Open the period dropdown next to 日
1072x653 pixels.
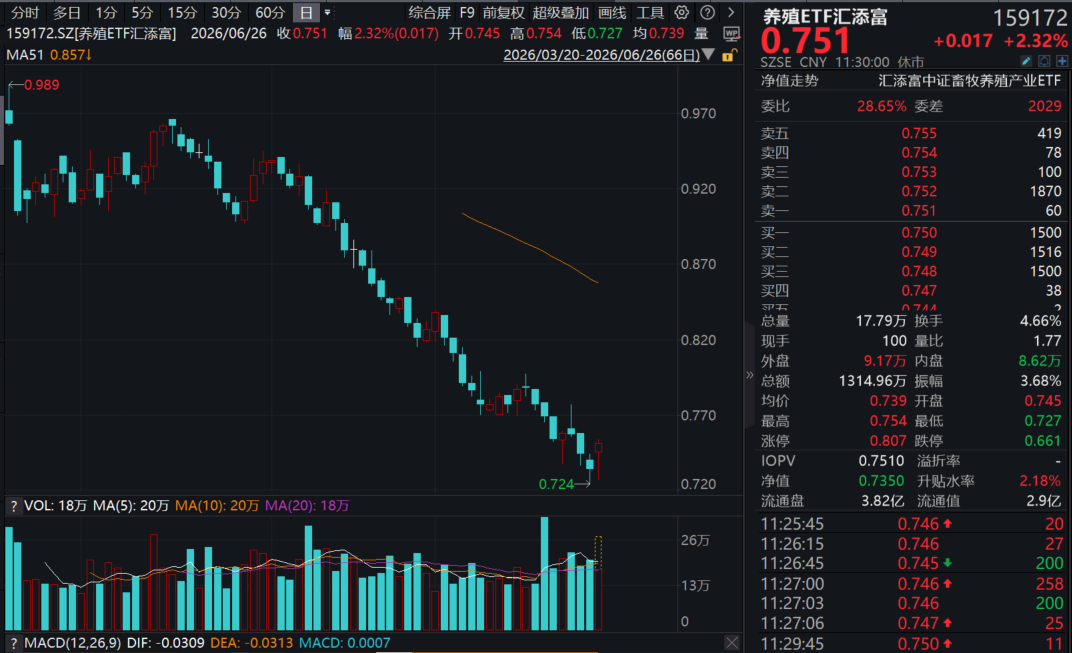tap(327, 12)
